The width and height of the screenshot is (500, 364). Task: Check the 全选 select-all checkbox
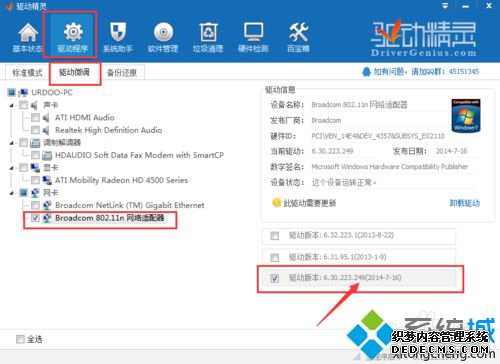(20, 339)
